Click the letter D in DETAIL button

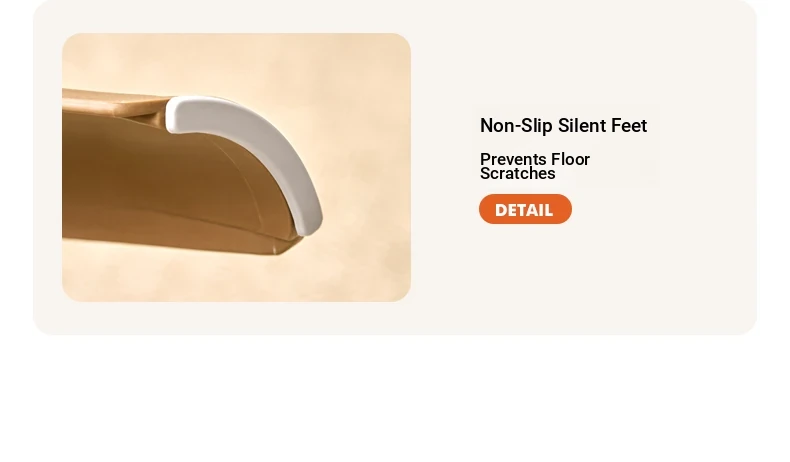pos(501,210)
